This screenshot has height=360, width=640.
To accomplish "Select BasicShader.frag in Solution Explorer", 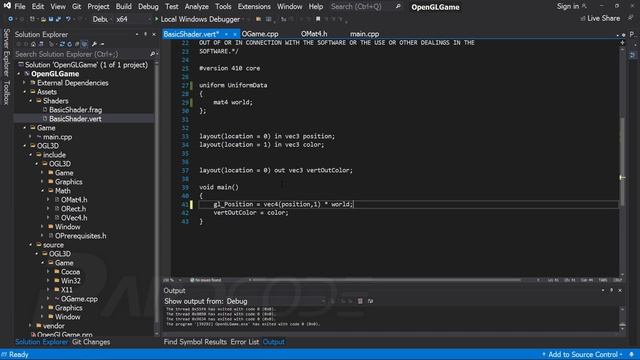I will click(76, 110).
